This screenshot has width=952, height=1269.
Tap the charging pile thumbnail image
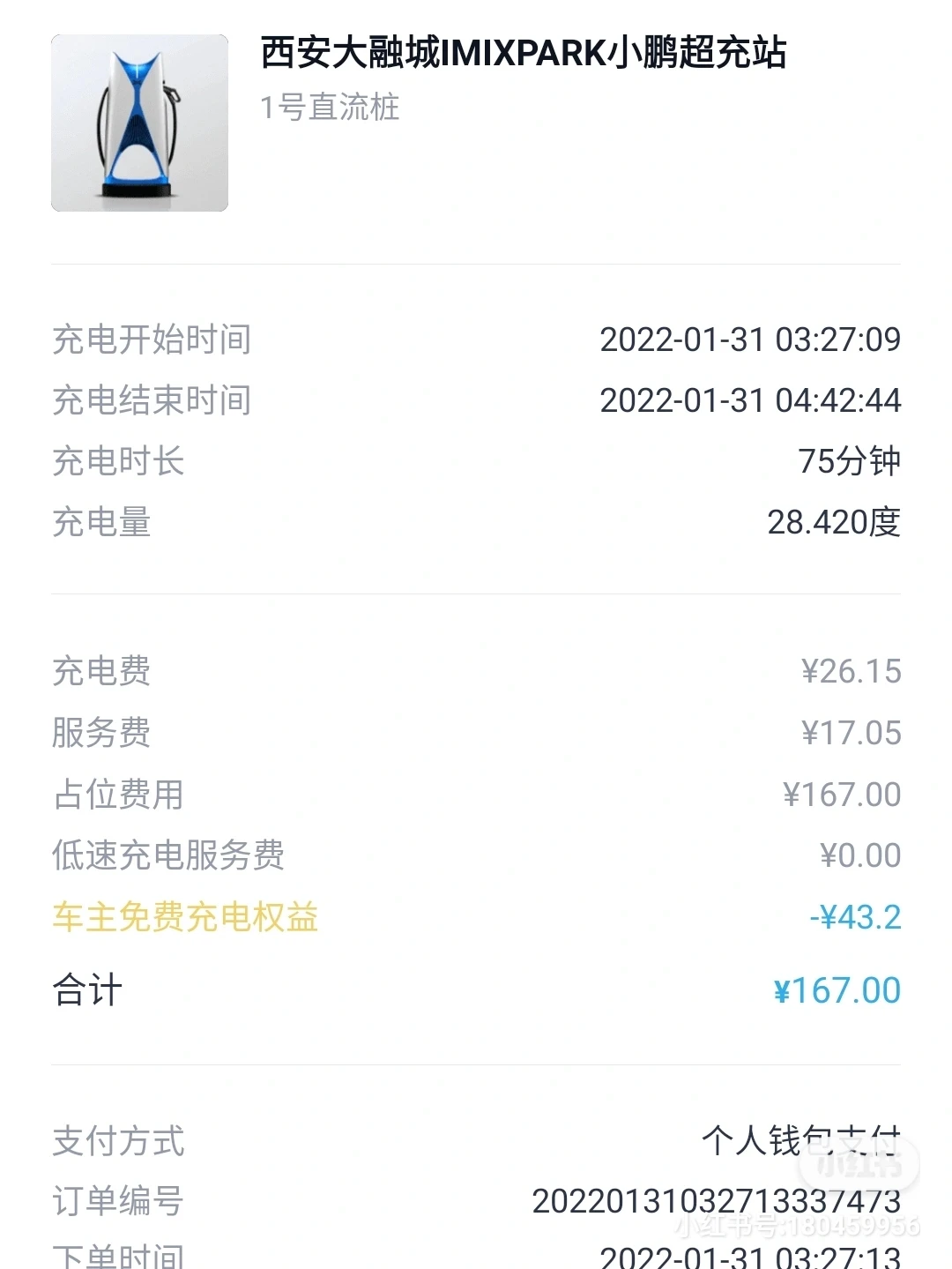(x=139, y=123)
